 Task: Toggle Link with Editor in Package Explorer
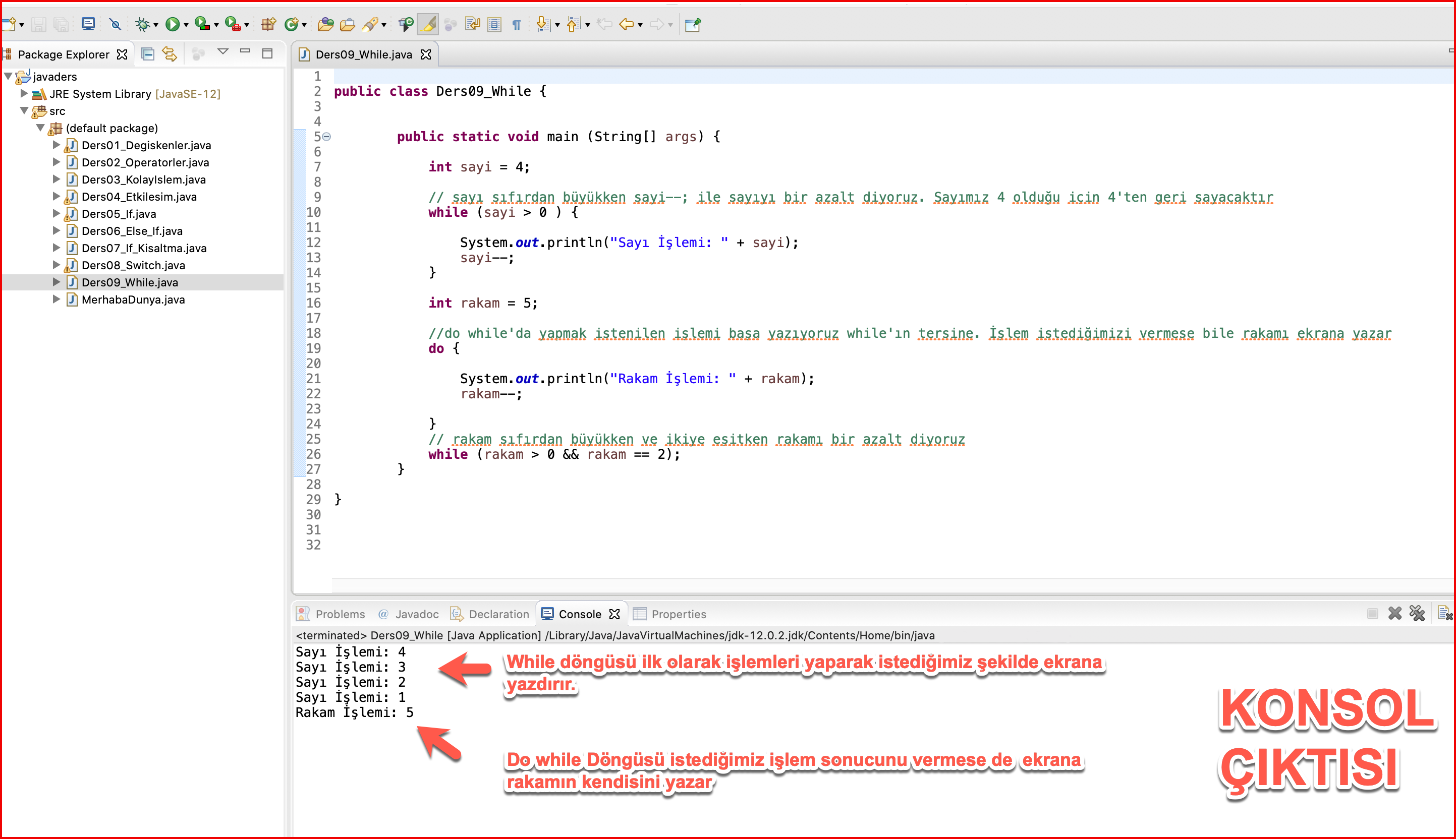coord(170,54)
